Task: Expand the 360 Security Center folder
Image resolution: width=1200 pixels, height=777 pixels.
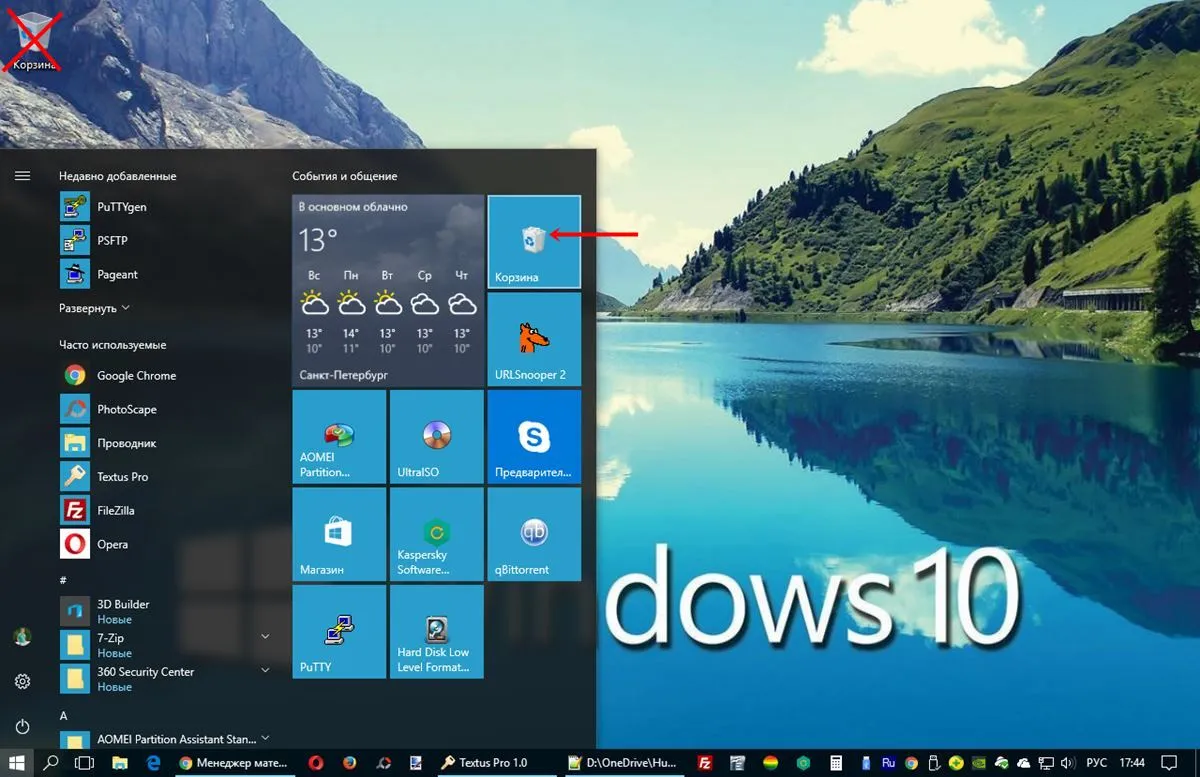Action: (x=265, y=670)
